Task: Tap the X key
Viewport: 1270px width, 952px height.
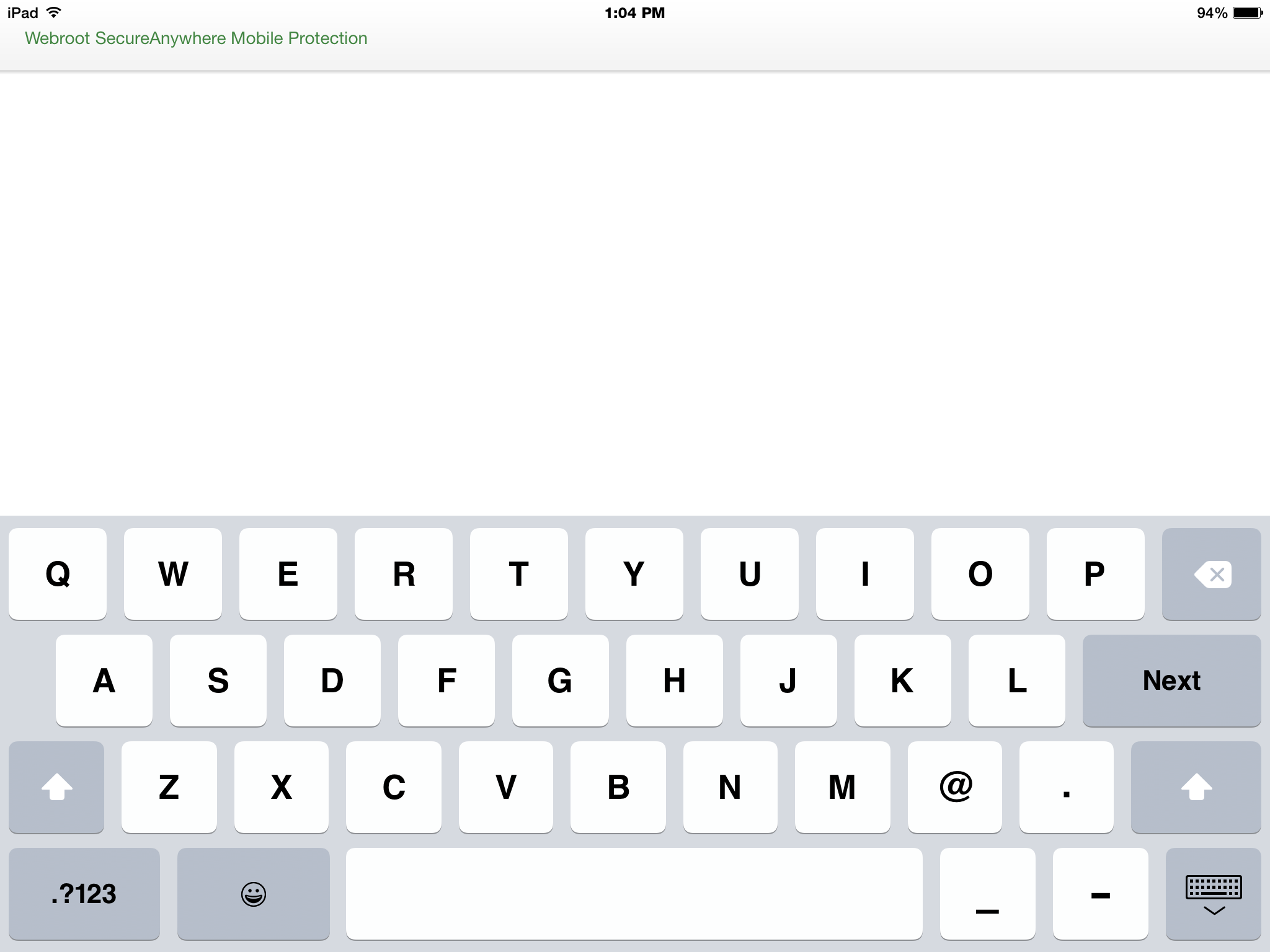Action: [282, 787]
